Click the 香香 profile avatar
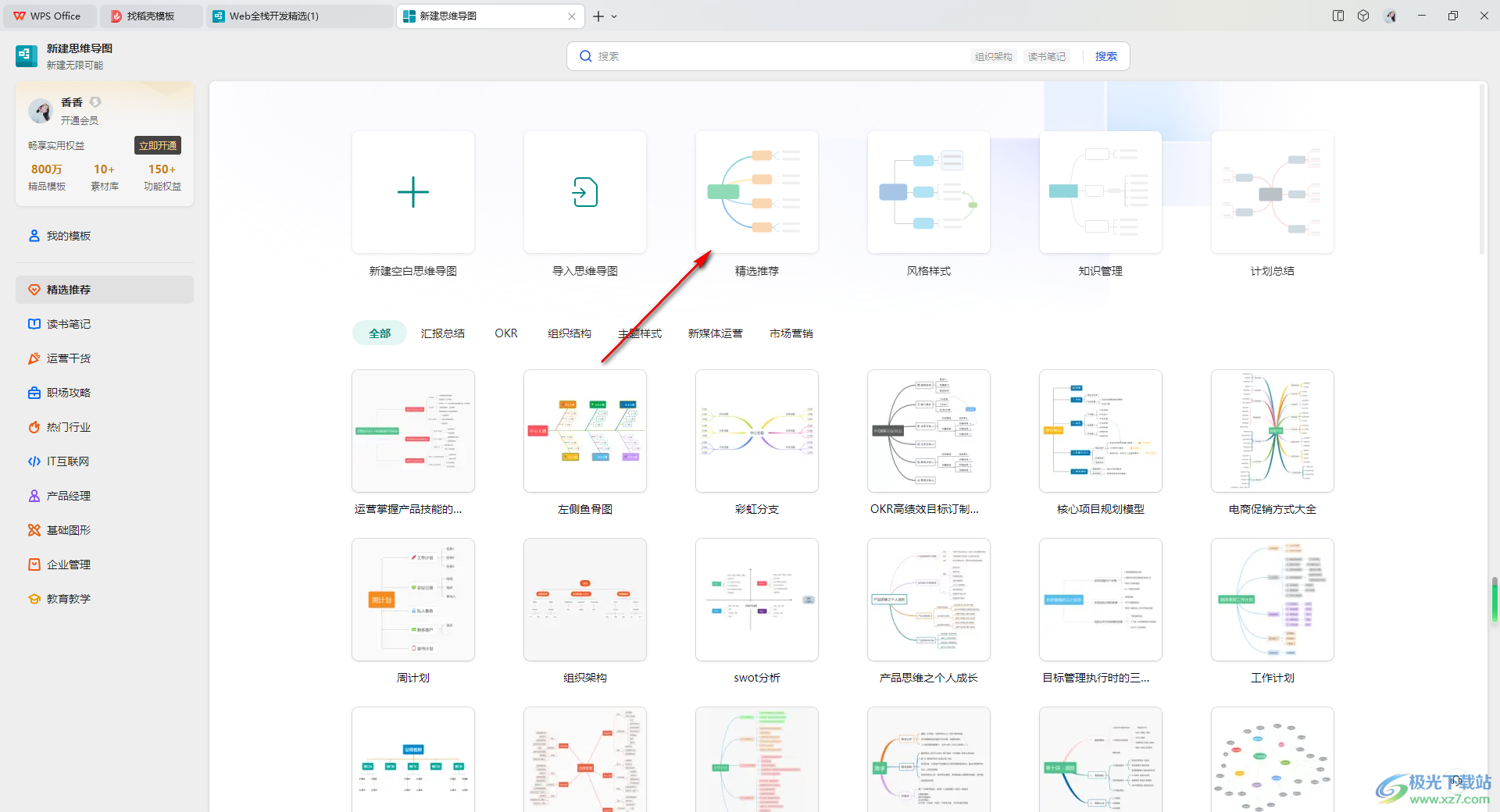 (41, 110)
